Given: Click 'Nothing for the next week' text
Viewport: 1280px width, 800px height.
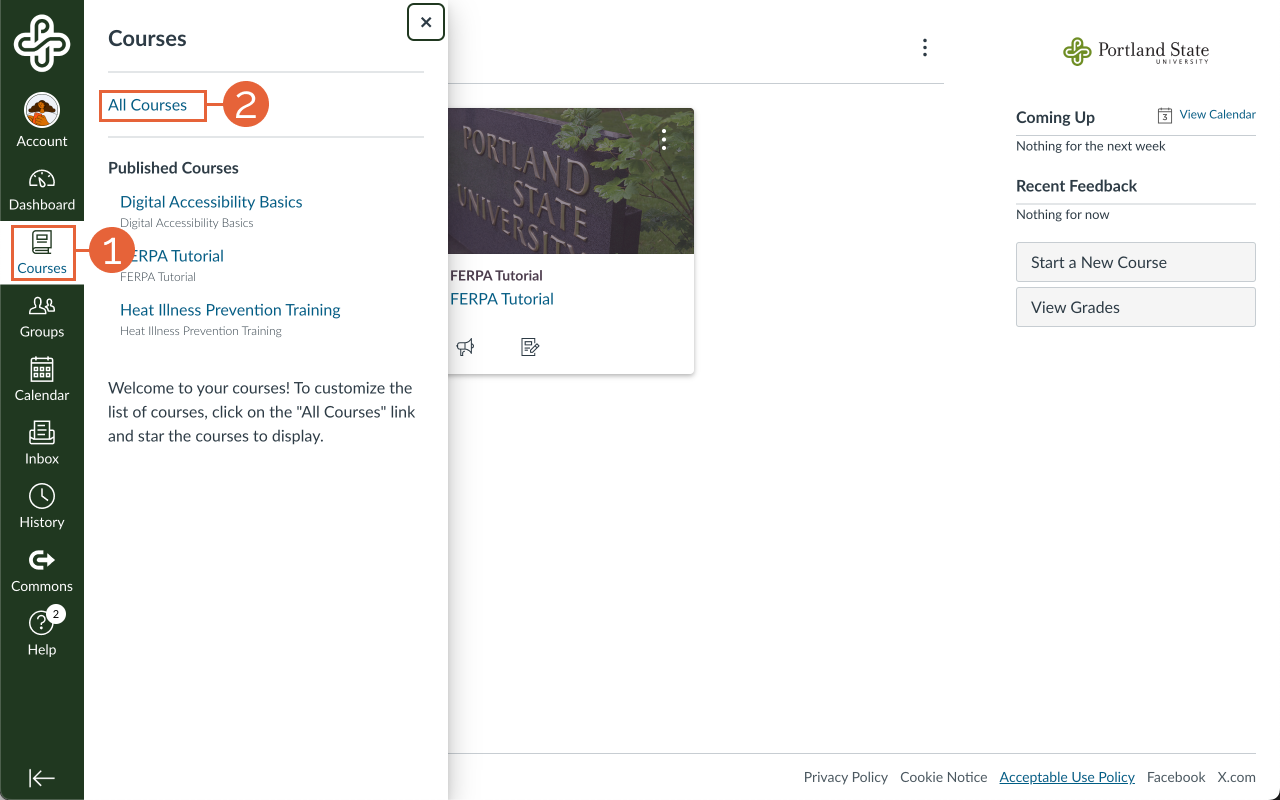Looking at the screenshot, I should (x=1091, y=146).
